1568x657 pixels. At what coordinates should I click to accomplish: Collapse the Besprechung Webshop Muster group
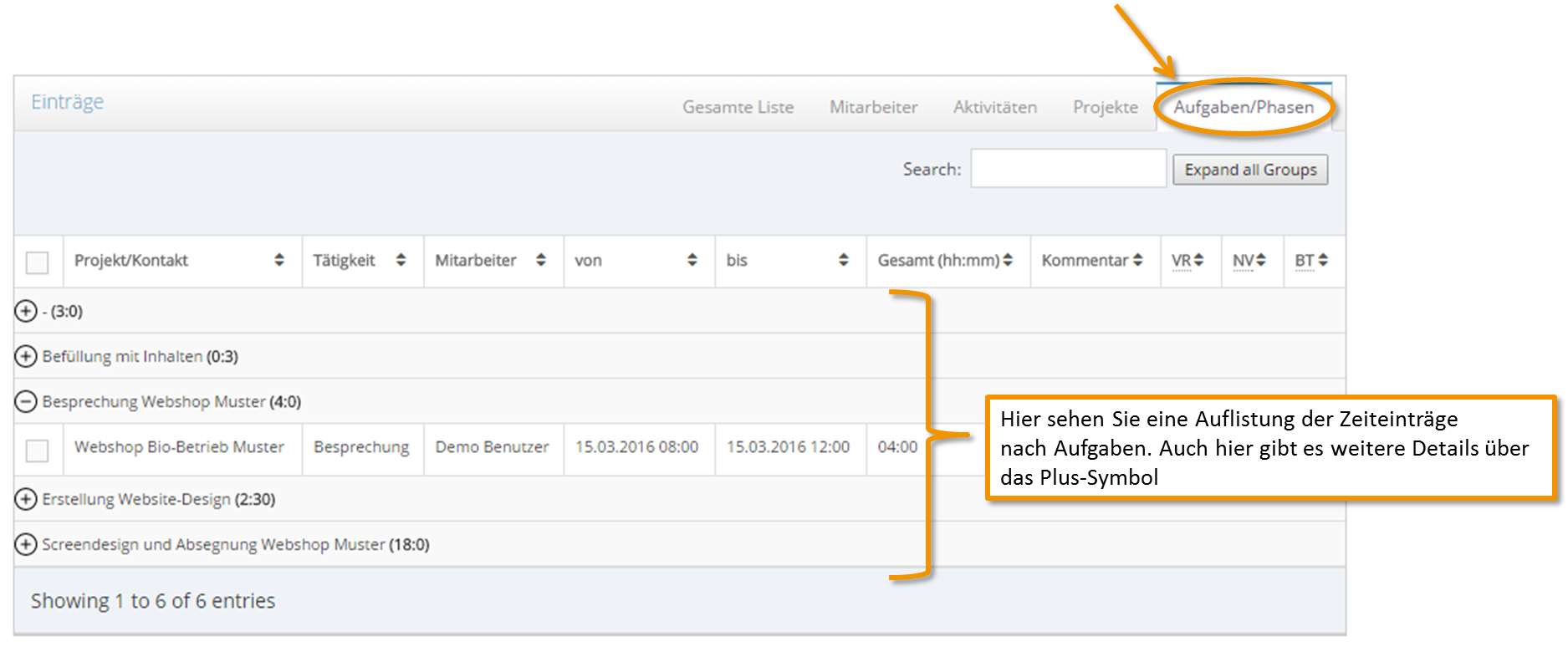click(27, 401)
